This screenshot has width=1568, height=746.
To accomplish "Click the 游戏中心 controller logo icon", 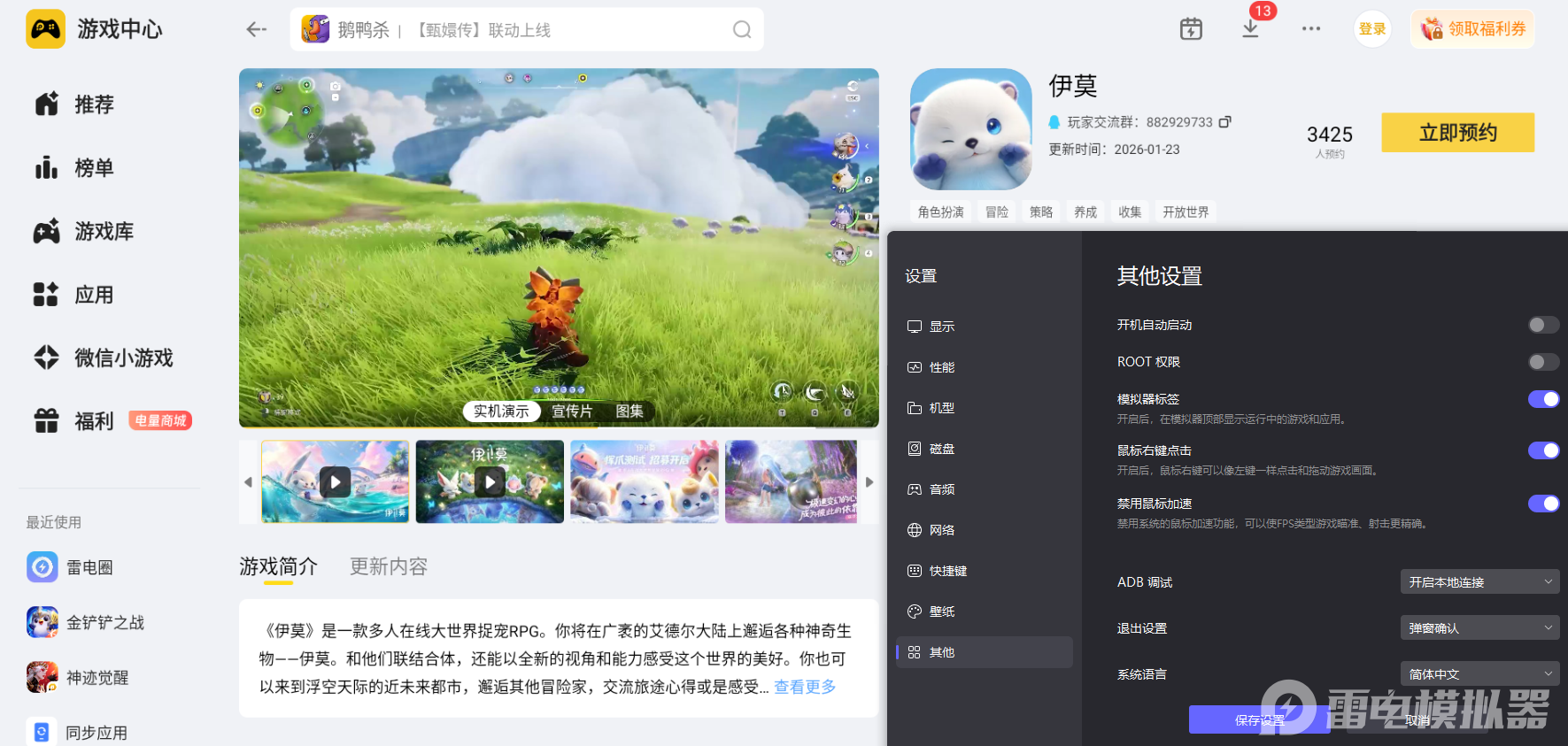I will point(46,29).
